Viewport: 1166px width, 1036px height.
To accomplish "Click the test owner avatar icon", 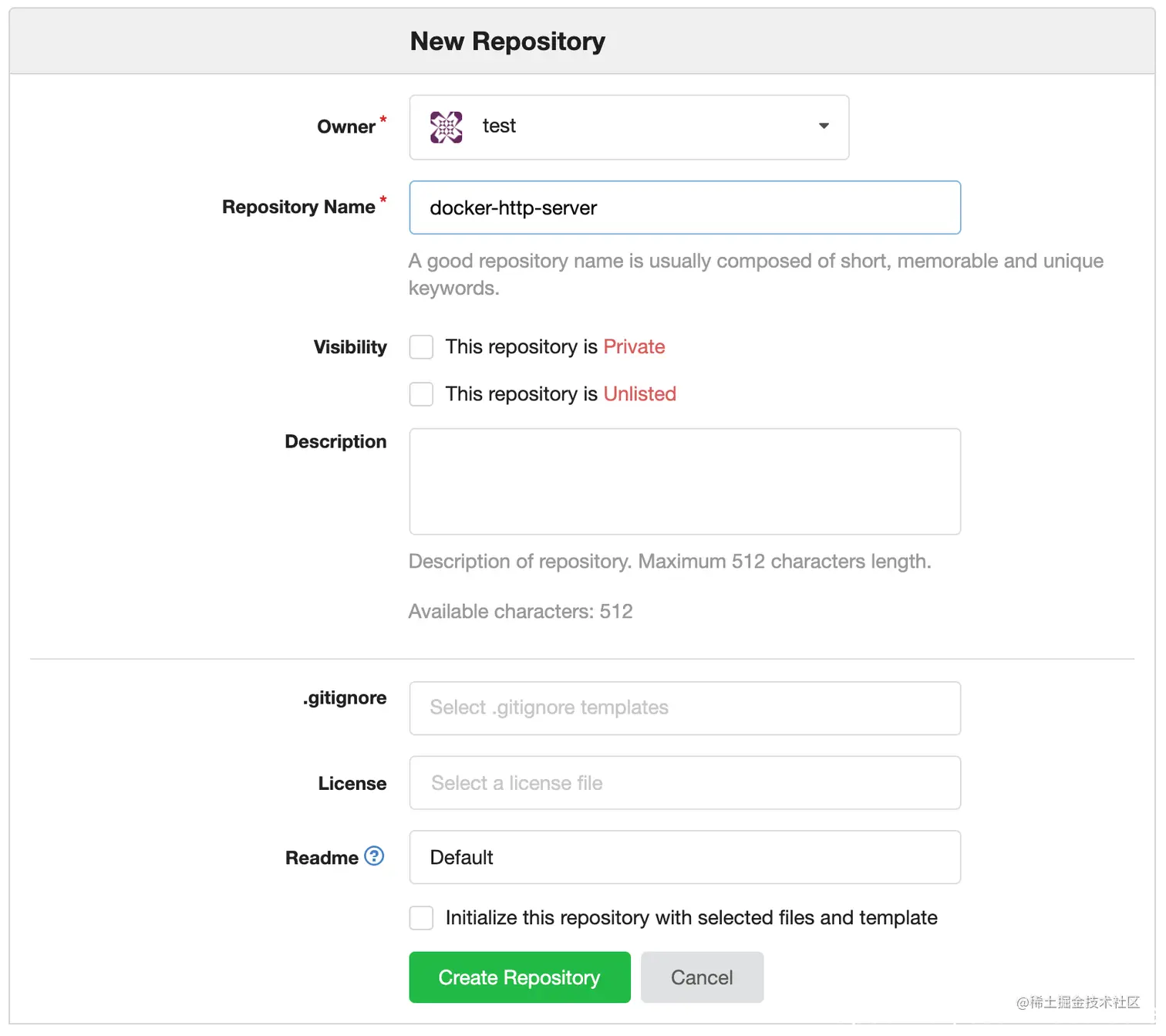I will pos(446,127).
